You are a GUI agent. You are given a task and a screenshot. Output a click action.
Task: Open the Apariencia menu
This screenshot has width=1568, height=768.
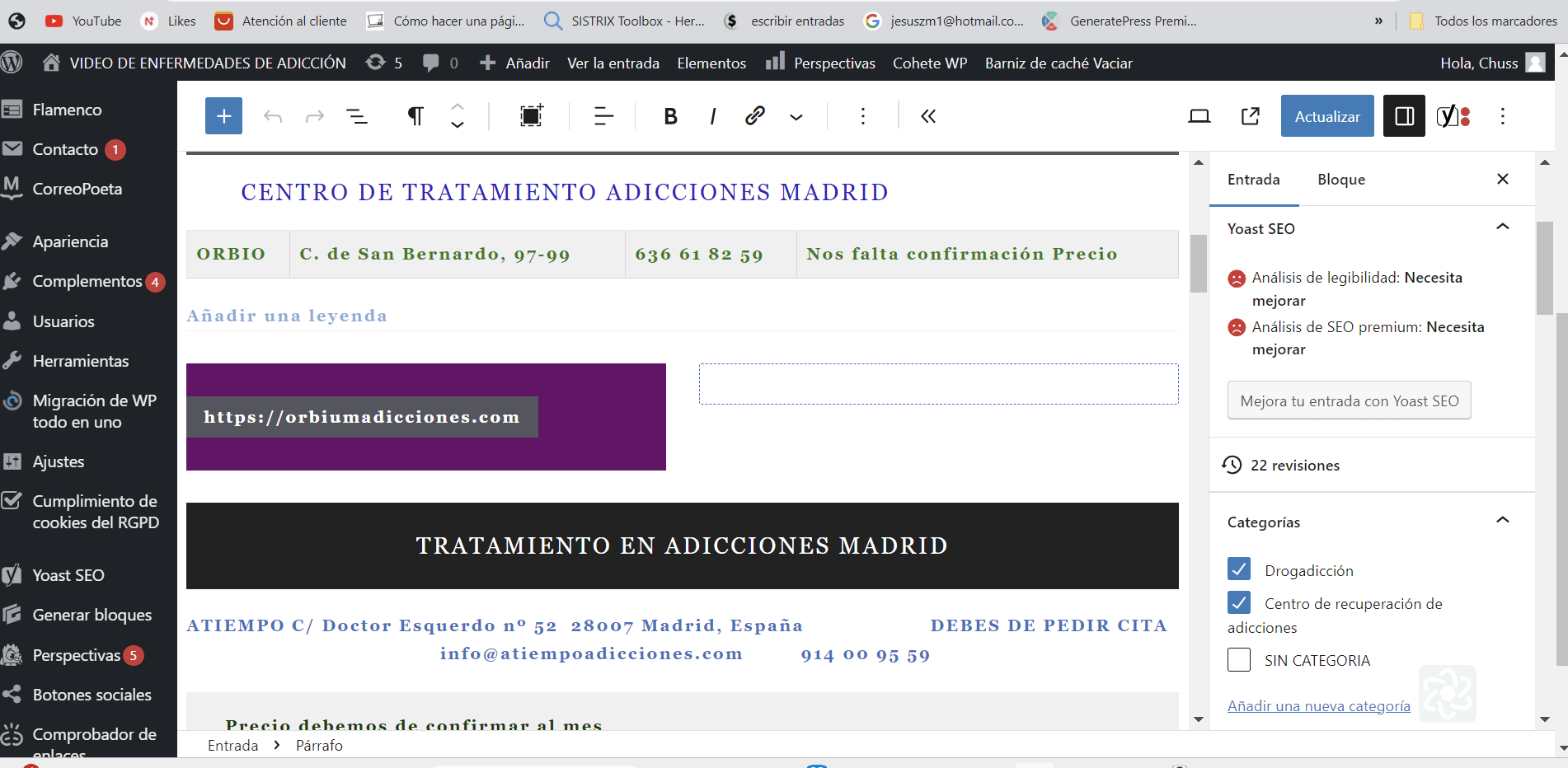coord(71,241)
